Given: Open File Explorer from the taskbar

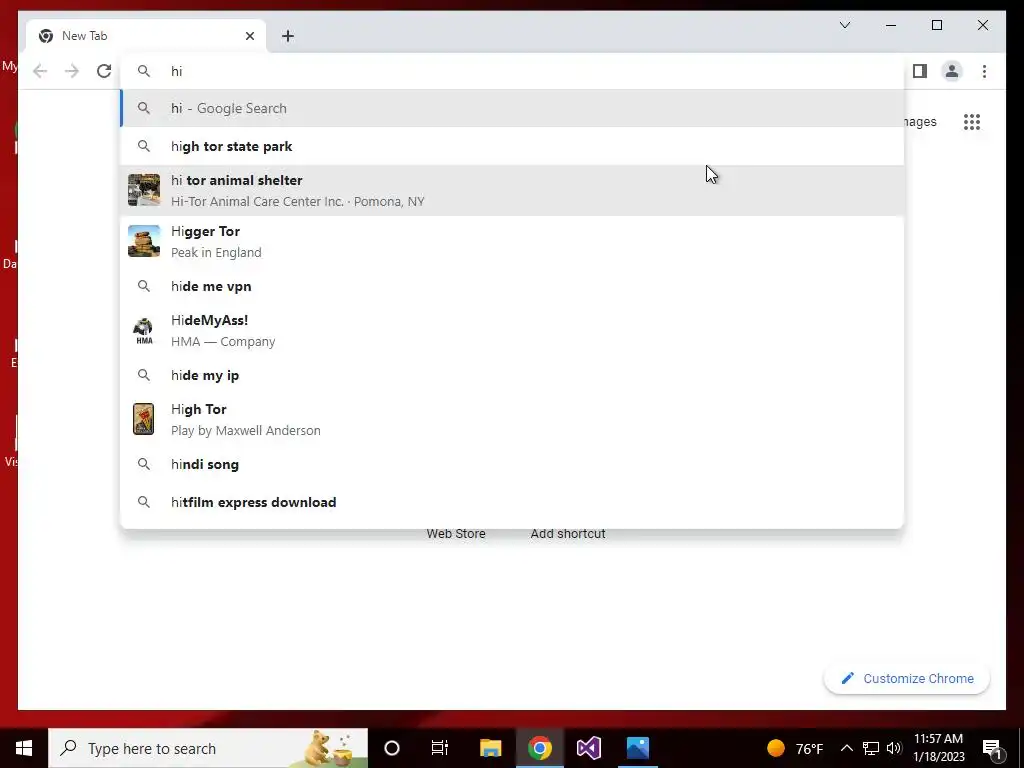Looking at the screenshot, I should (490, 748).
